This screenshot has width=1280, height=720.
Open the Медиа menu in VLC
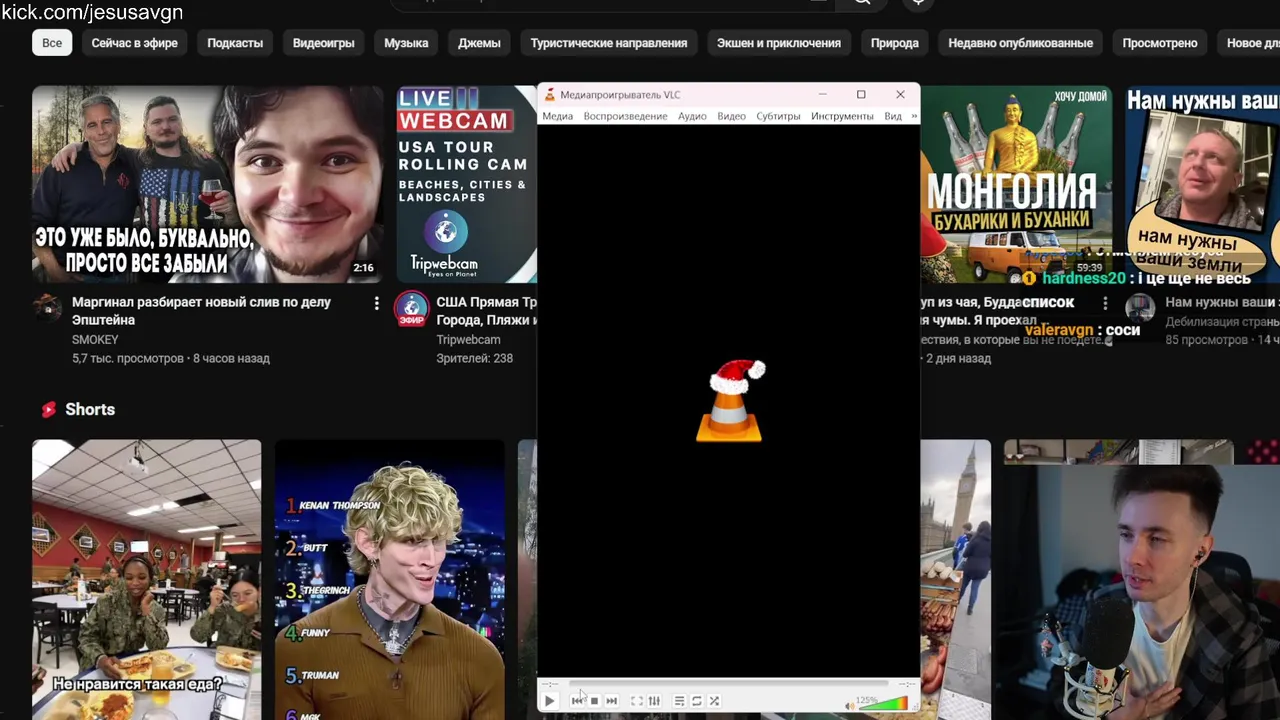pos(557,116)
